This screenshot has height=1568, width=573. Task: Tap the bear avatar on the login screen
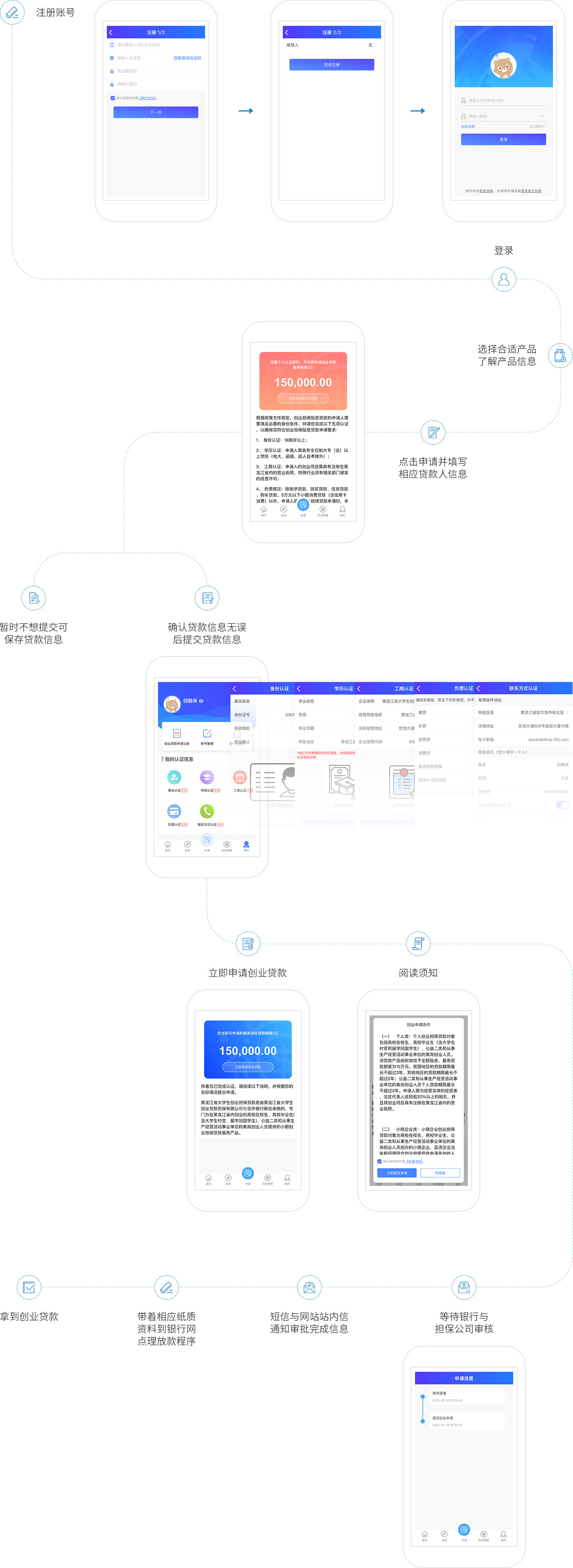click(503, 66)
